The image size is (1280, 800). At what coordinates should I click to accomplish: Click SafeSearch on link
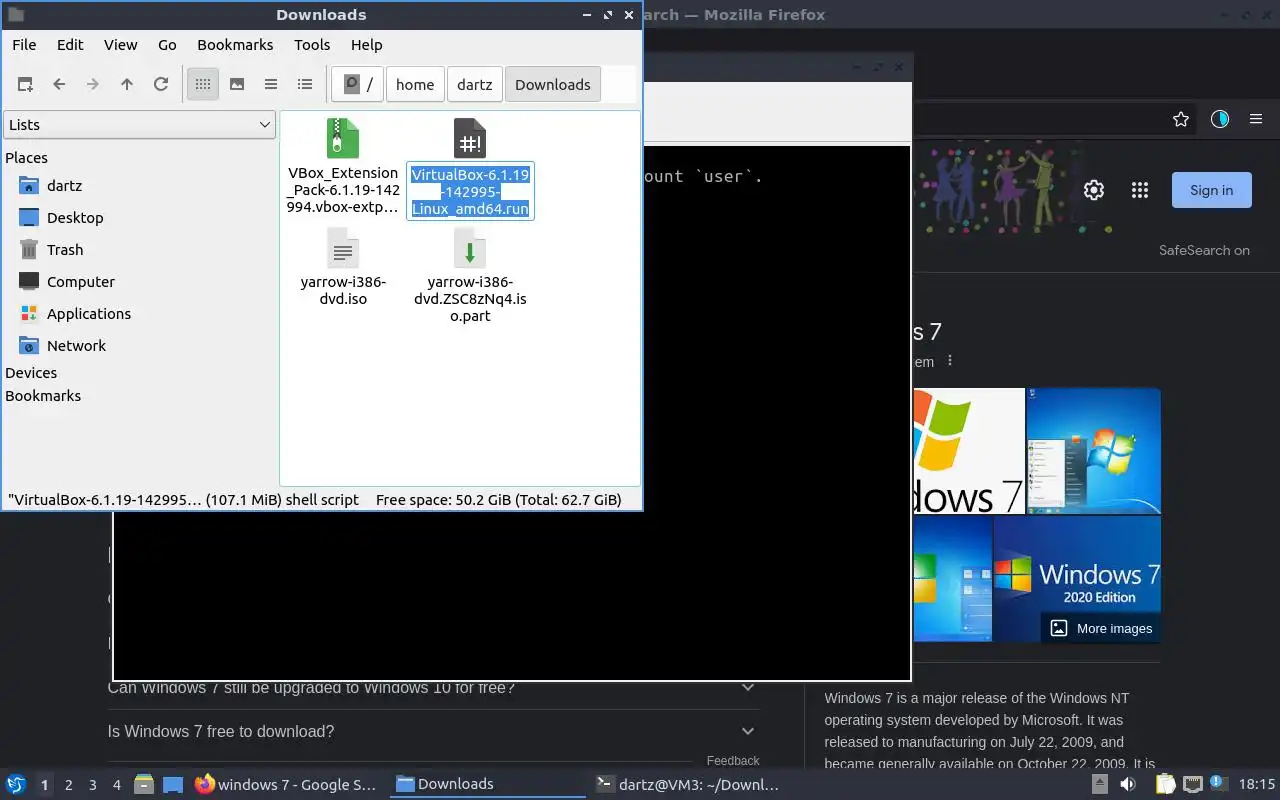1204,251
